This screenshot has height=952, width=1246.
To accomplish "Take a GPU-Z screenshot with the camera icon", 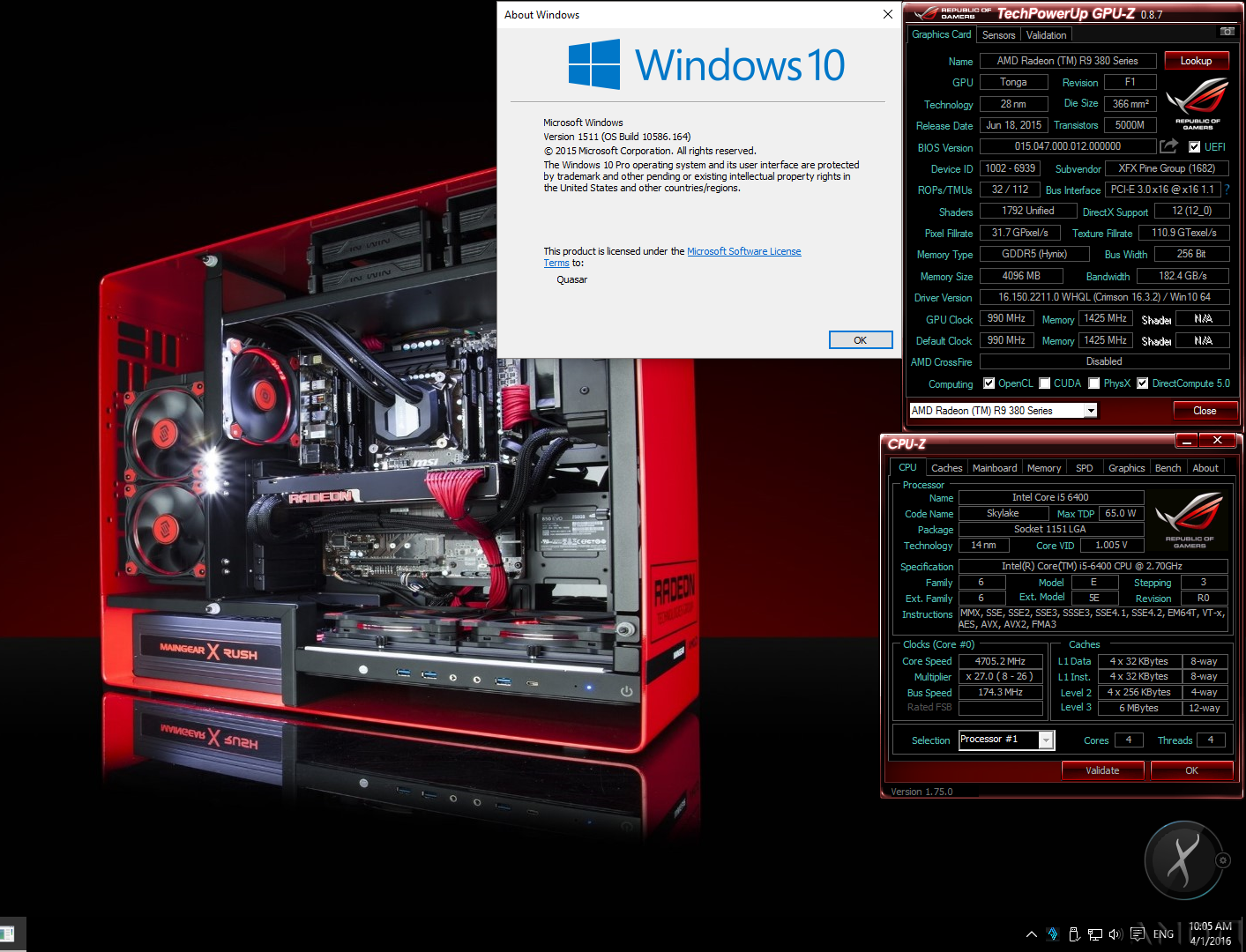I will click(1227, 32).
